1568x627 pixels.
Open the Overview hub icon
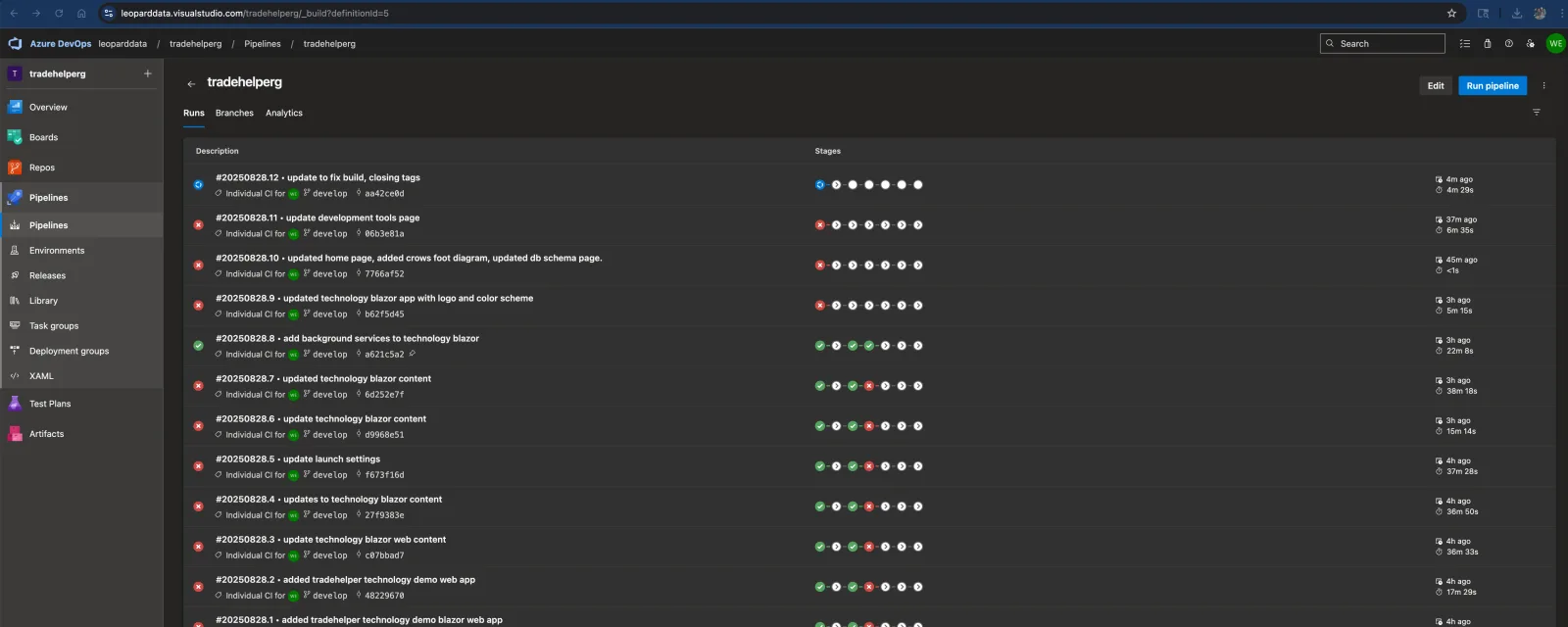click(x=15, y=107)
